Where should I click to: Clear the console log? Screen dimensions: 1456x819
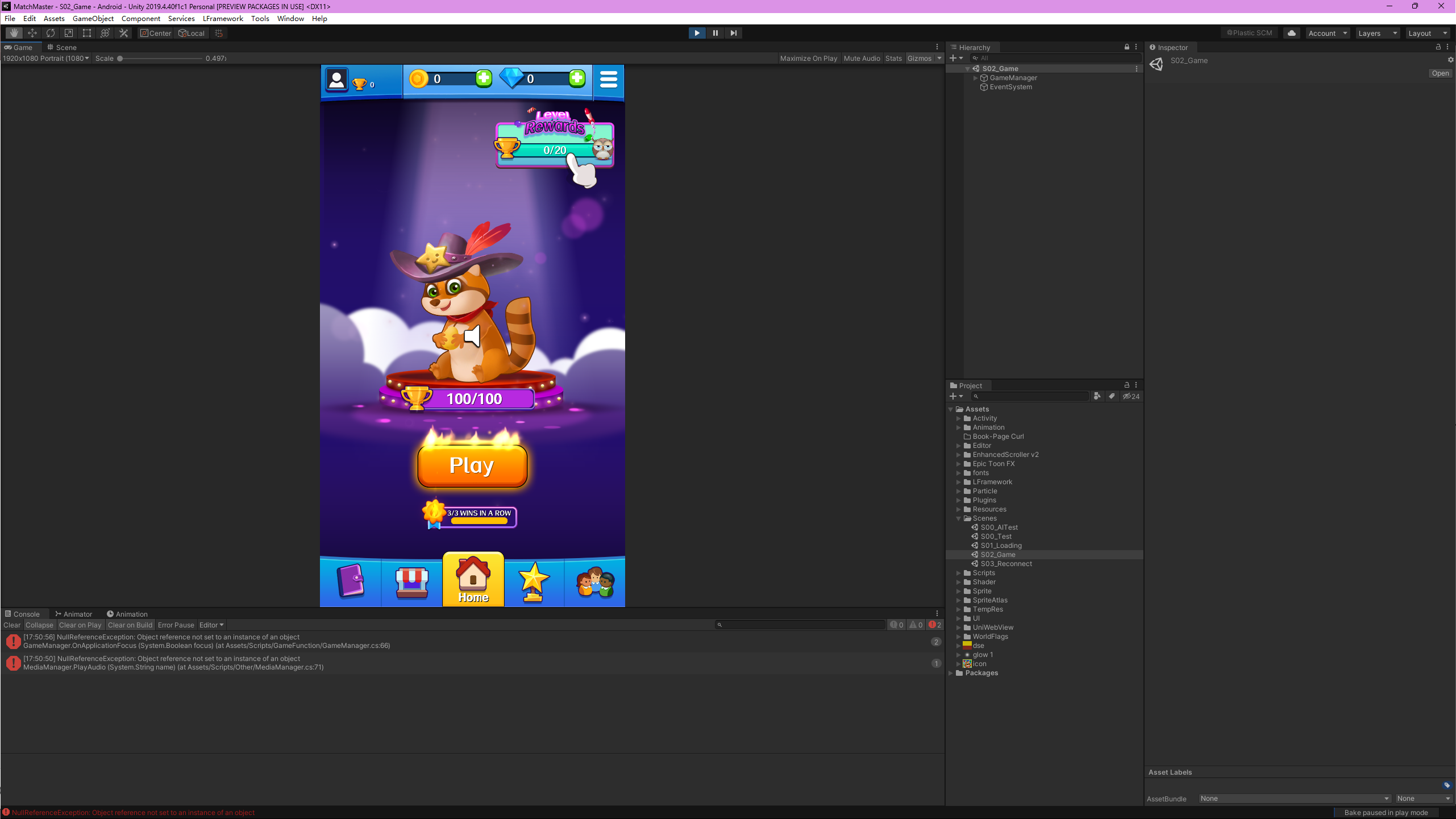click(x=12, y=625)
